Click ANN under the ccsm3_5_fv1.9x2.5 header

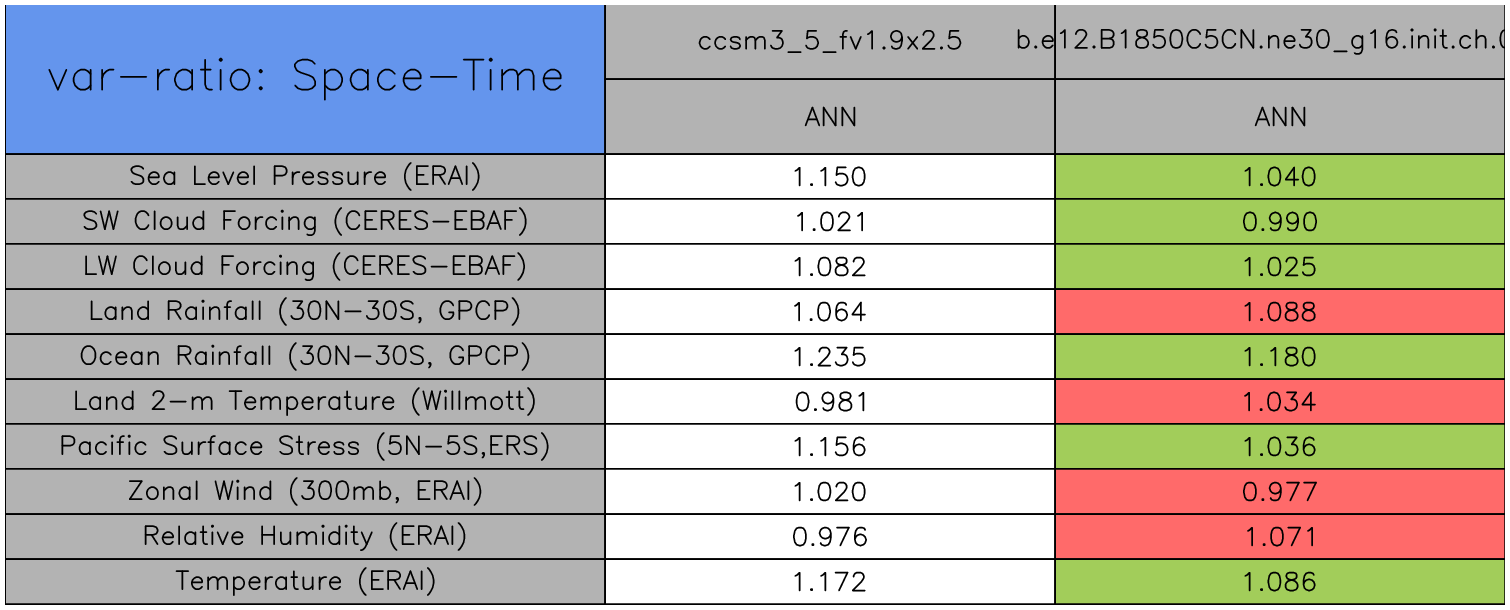click(x=830, y=117)
